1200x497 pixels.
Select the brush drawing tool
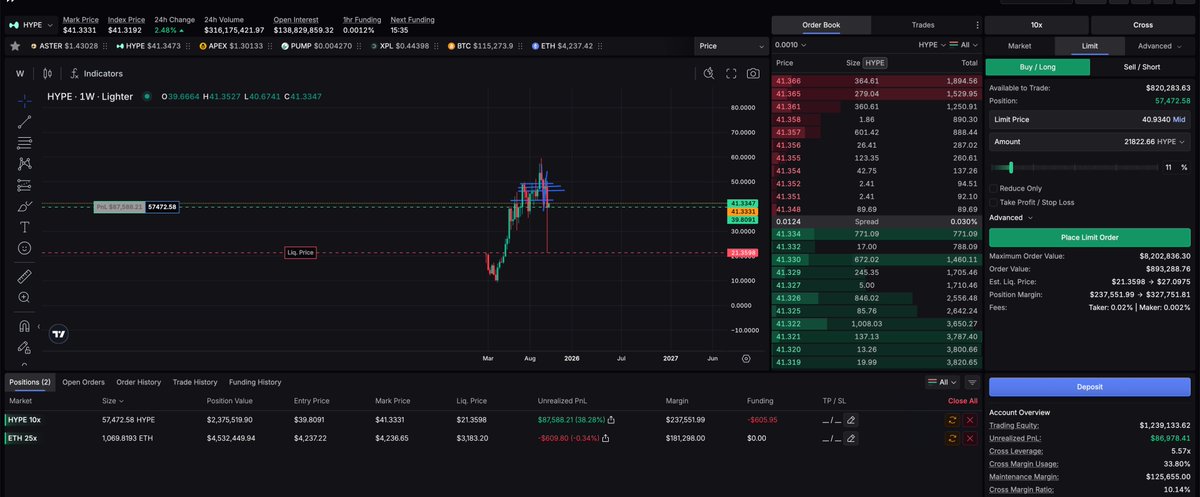(25, 206)
